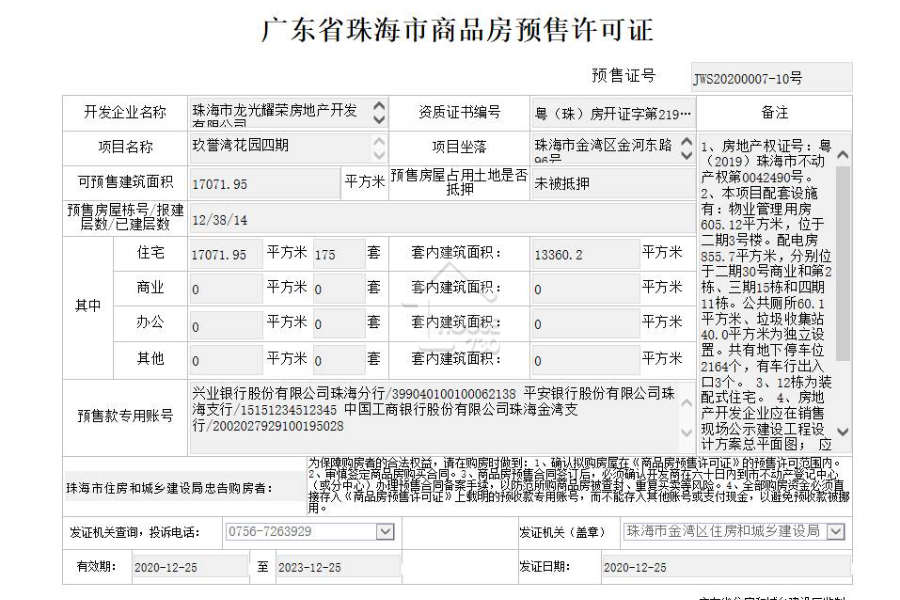The width and height of the screenshot is (900, 600).
Task: Click the 住宅 套内建筑面积 field 13360.2
Action: click(585, 254)
